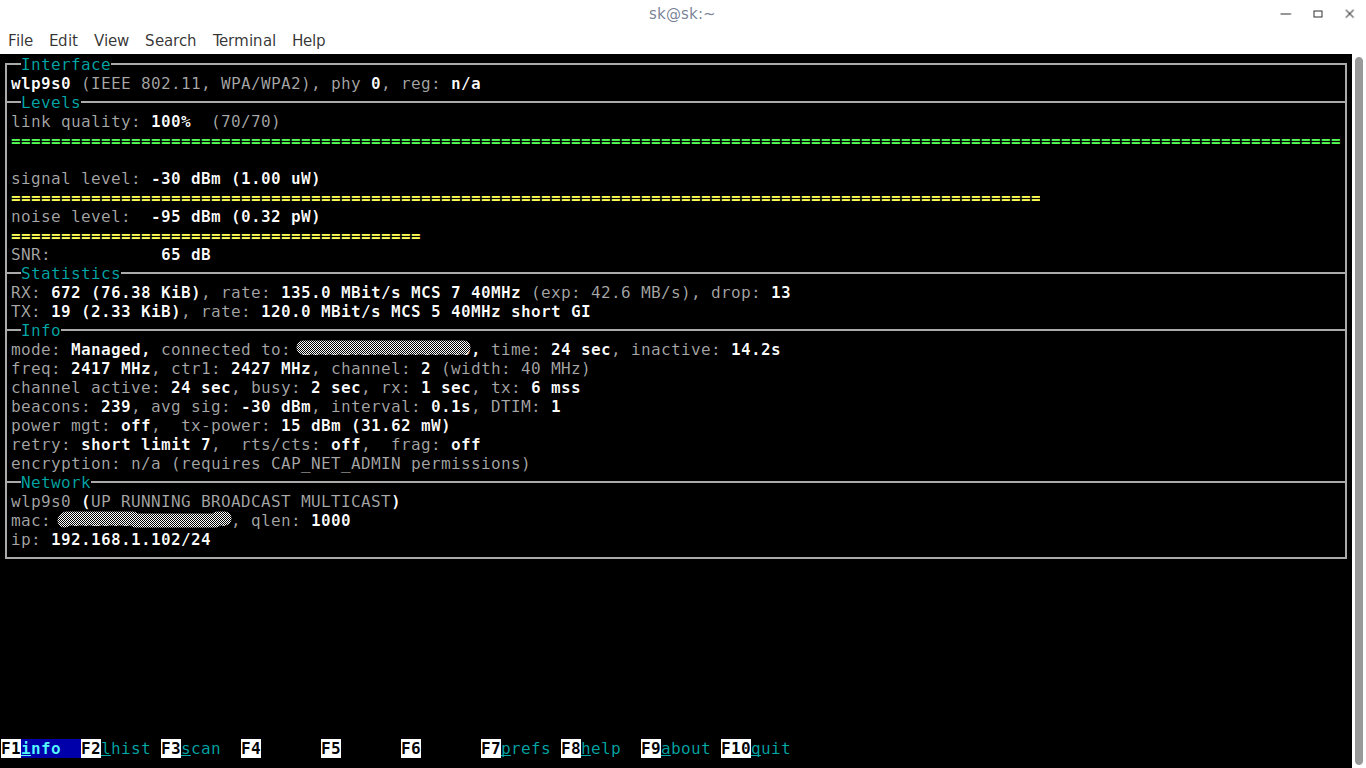Click the drop count 13

coord(781,293)
